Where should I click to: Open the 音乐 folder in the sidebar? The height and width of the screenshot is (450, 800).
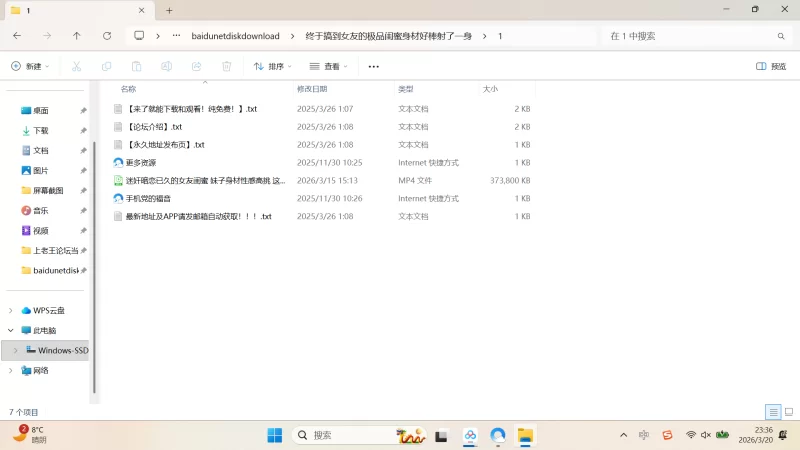tap(40, 210)
